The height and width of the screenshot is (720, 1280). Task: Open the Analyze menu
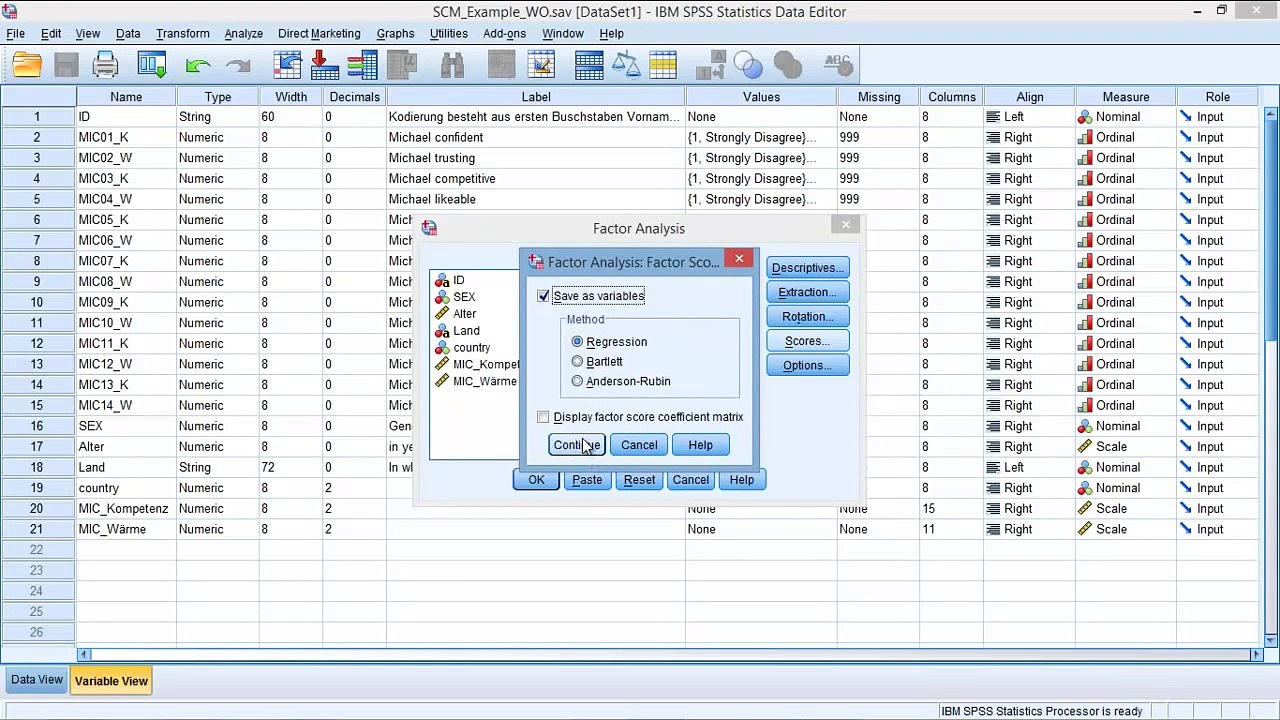(x=243, y=34)
